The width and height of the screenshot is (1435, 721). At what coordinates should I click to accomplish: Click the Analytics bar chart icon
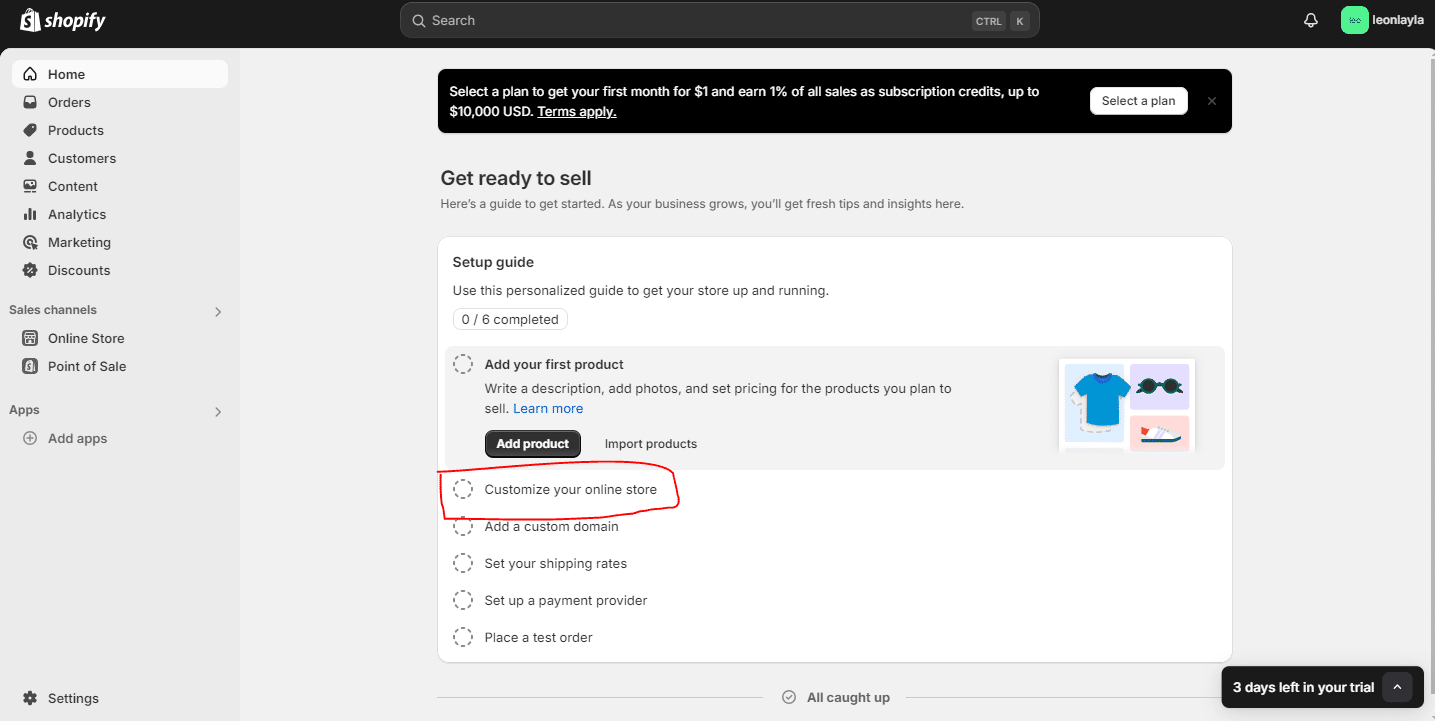pos(30,214)
